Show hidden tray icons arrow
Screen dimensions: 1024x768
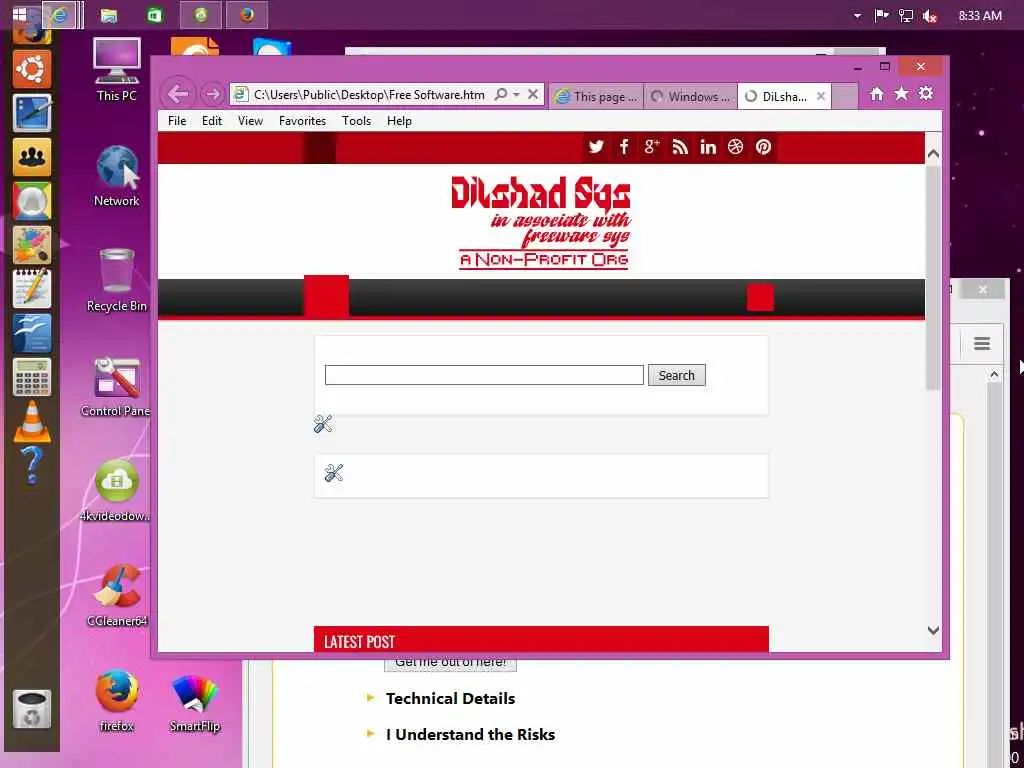coord(857,16)
